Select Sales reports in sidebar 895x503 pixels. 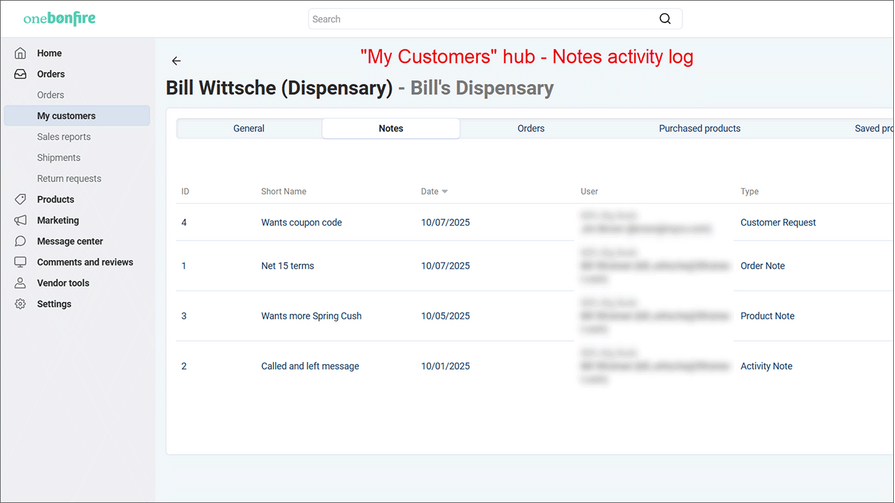[64, 137]
